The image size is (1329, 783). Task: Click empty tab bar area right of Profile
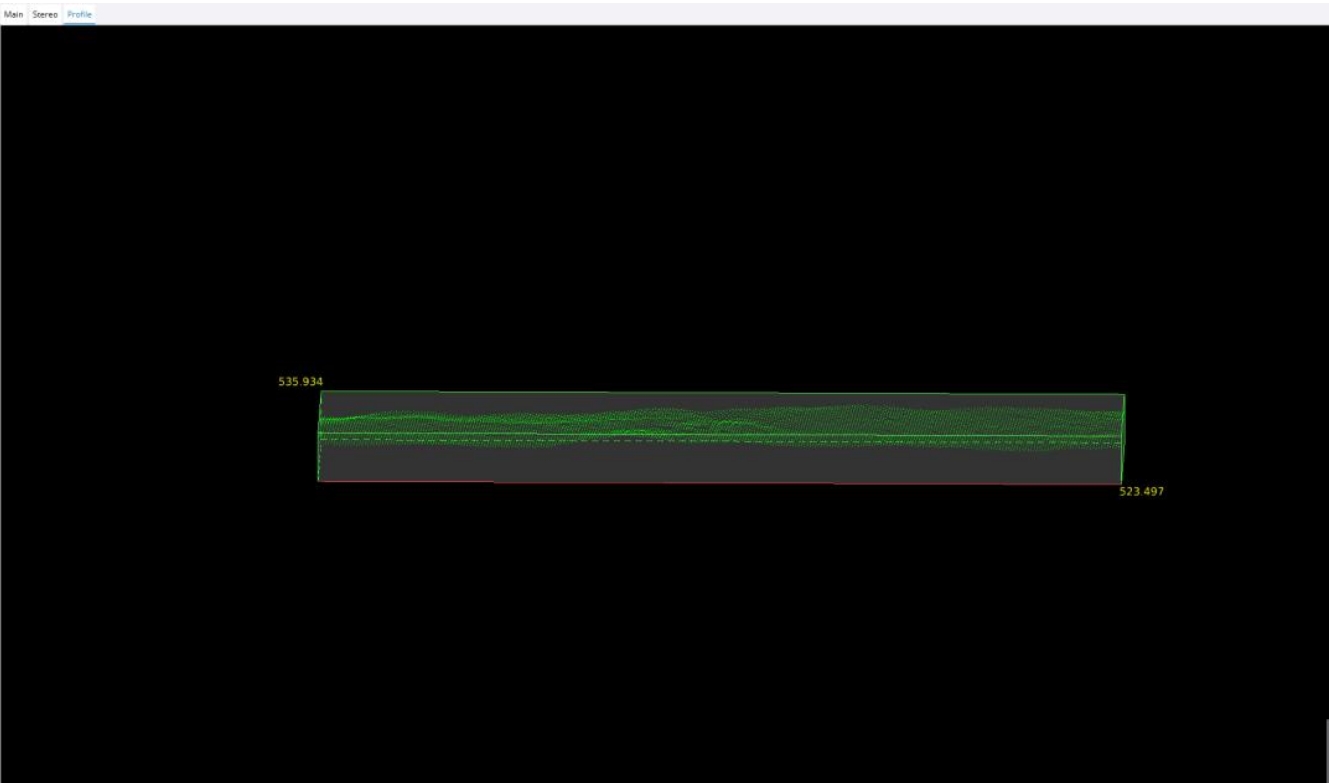click(700, 14)
